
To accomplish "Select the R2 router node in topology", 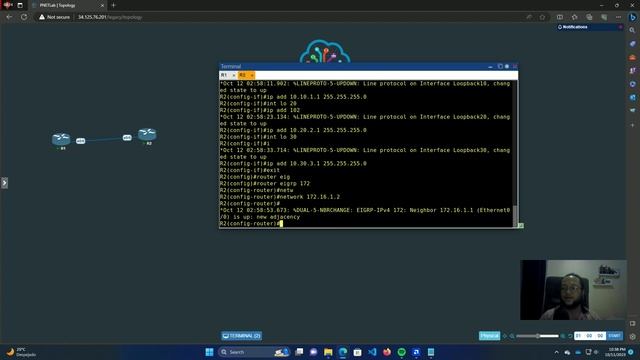I will tap(147, 134).
